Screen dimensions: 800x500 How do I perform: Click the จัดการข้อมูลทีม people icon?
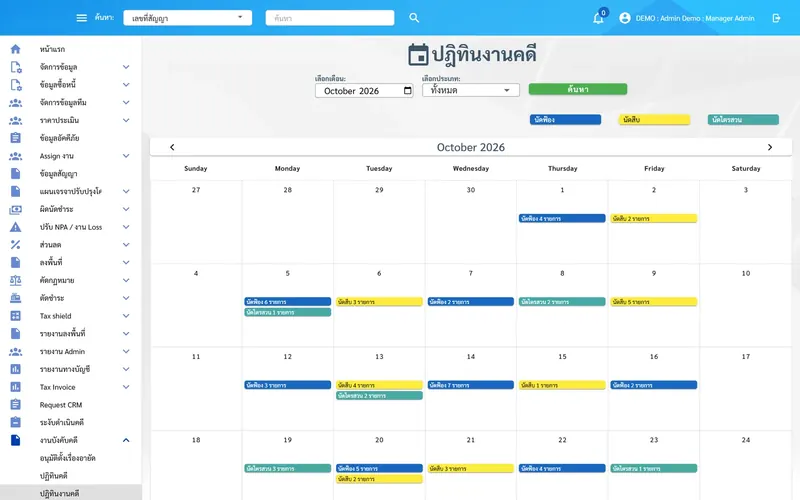(x=15, y=103)
